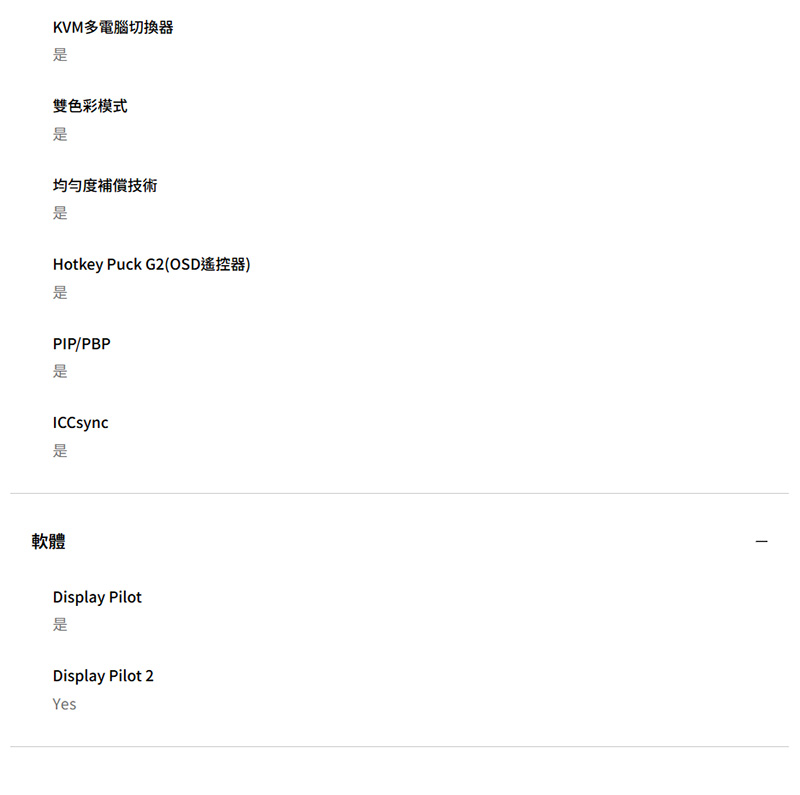
Task: Click 是 value under Hotkey Puck G2
Action: click(60, 292)
